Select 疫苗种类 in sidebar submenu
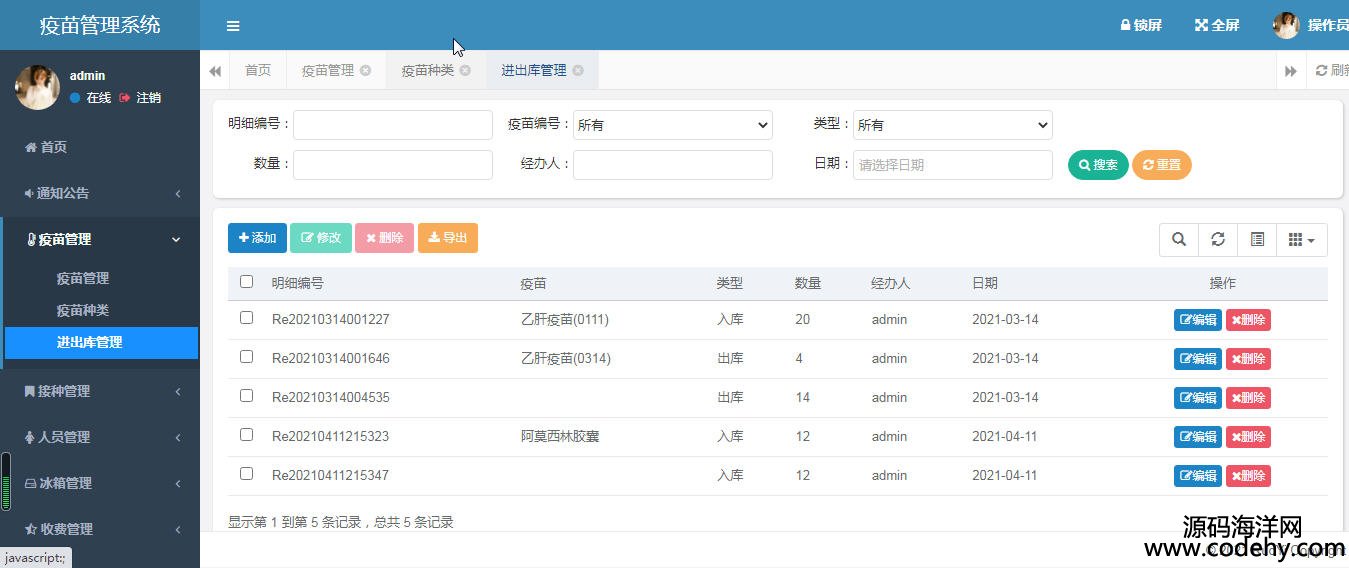Viewport: 1349px width, 568px height. click(x=83, y=310)
